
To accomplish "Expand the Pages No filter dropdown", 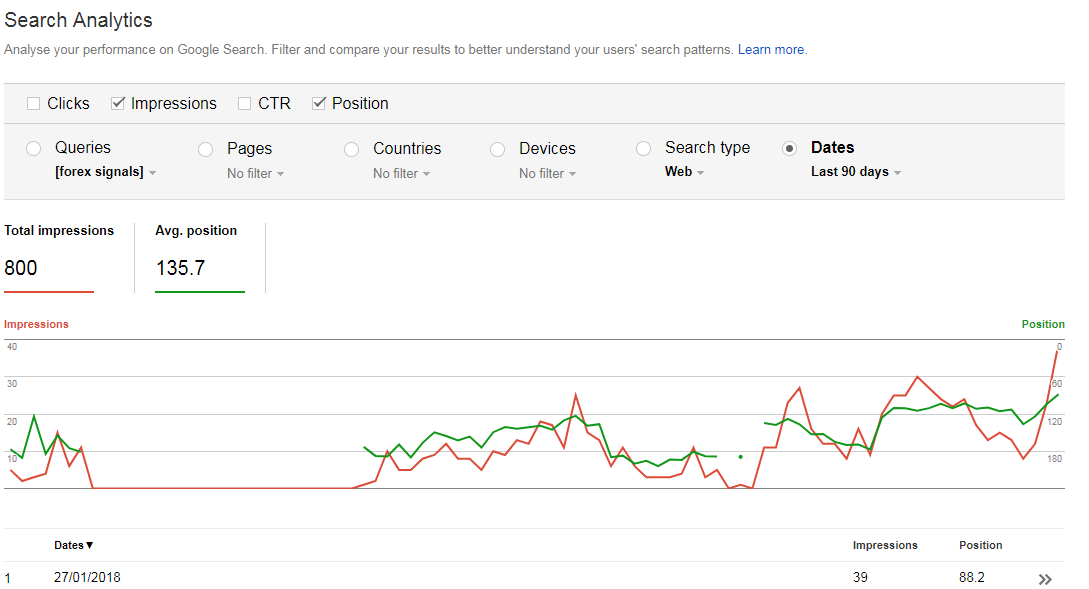I will (x=255, y=173).
